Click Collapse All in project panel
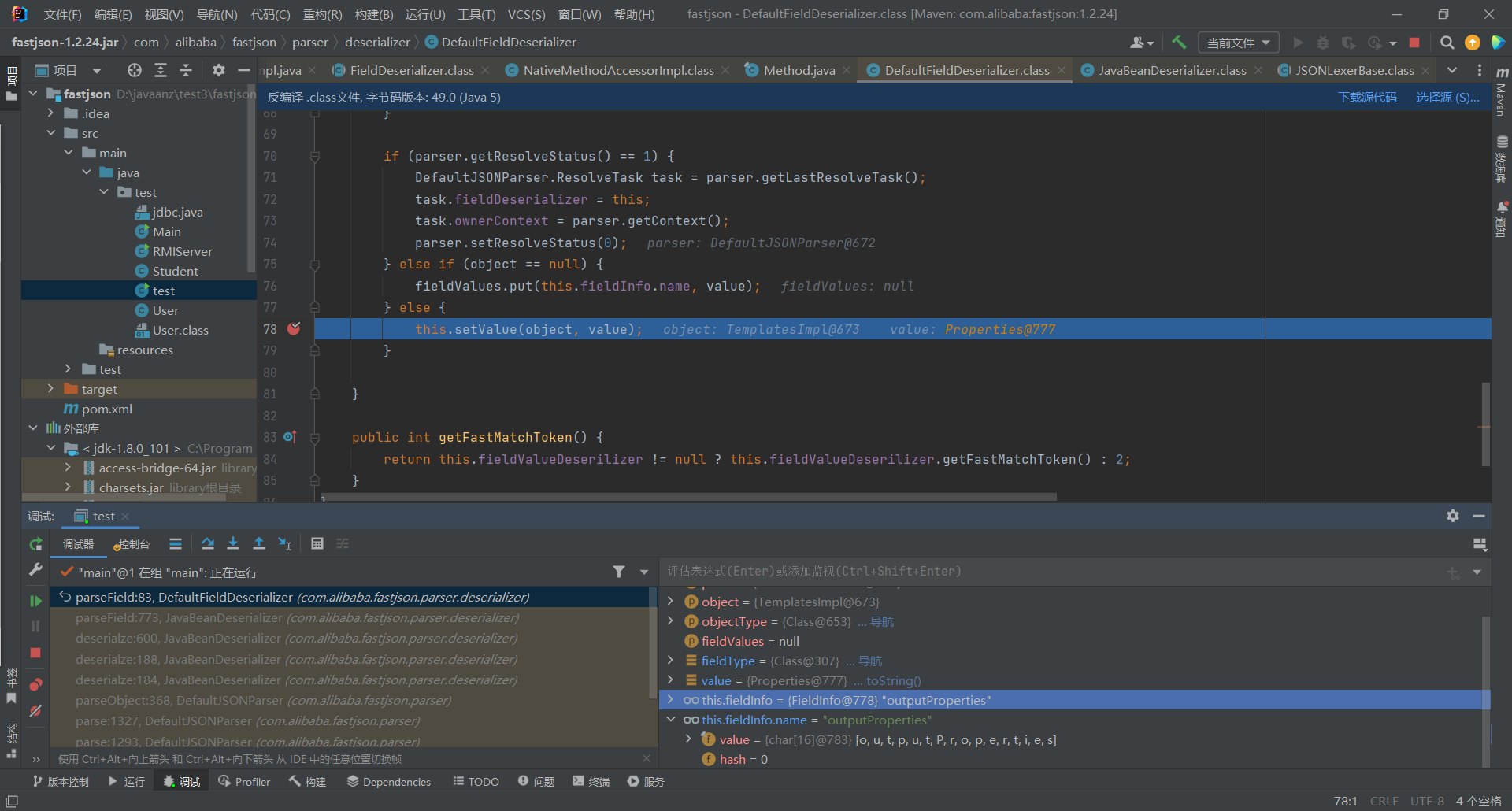The image size is (1512, 811). tap(186, 70)
